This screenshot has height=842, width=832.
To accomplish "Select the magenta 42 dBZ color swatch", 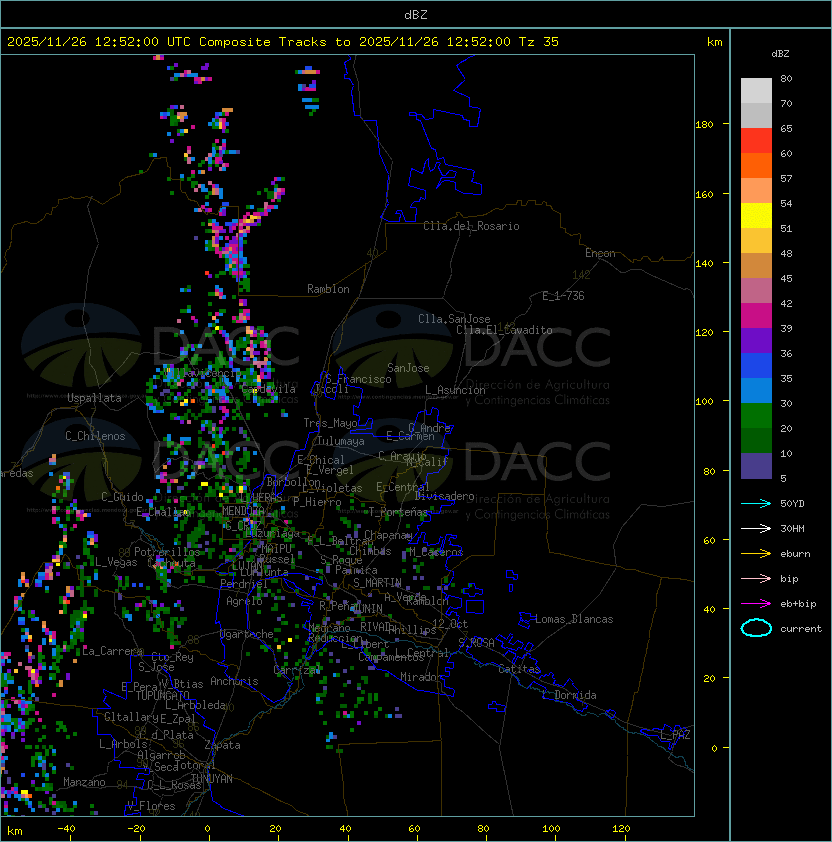I will [x=756, y=316].
